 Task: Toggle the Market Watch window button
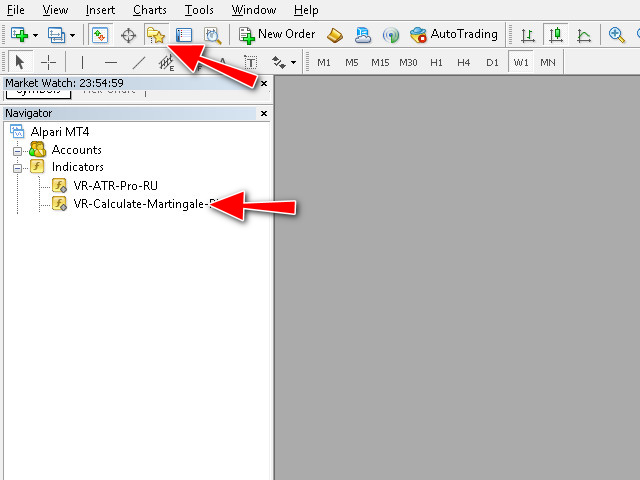(100, 35)
